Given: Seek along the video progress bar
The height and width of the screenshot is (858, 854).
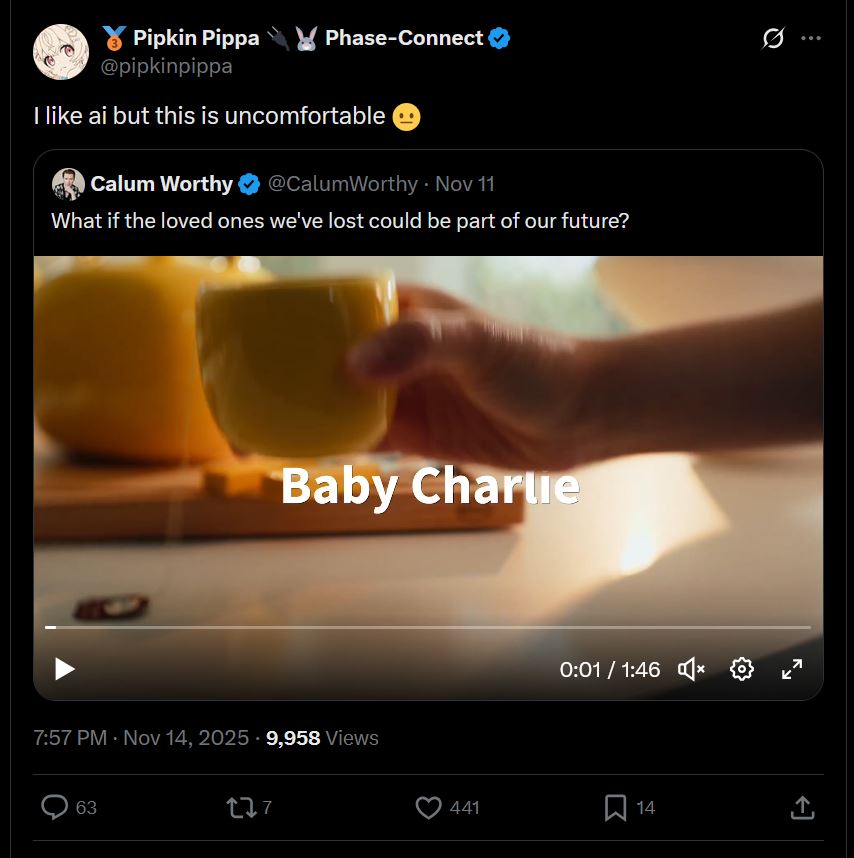Looking at the screenshot, I should [x=428, y=627].
